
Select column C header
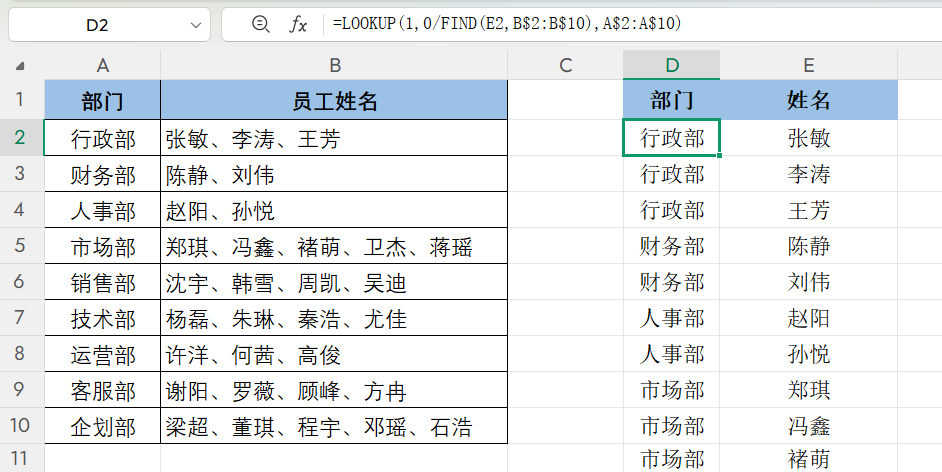(x=565, y=66)
